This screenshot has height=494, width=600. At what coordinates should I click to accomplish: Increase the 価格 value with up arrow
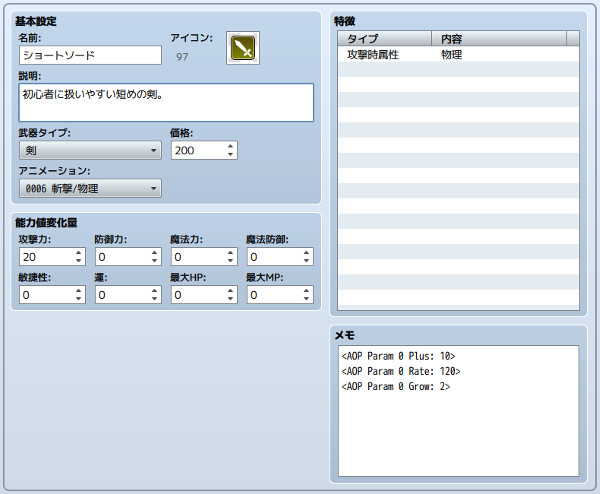pyautogui.click(x=230, y=146)
